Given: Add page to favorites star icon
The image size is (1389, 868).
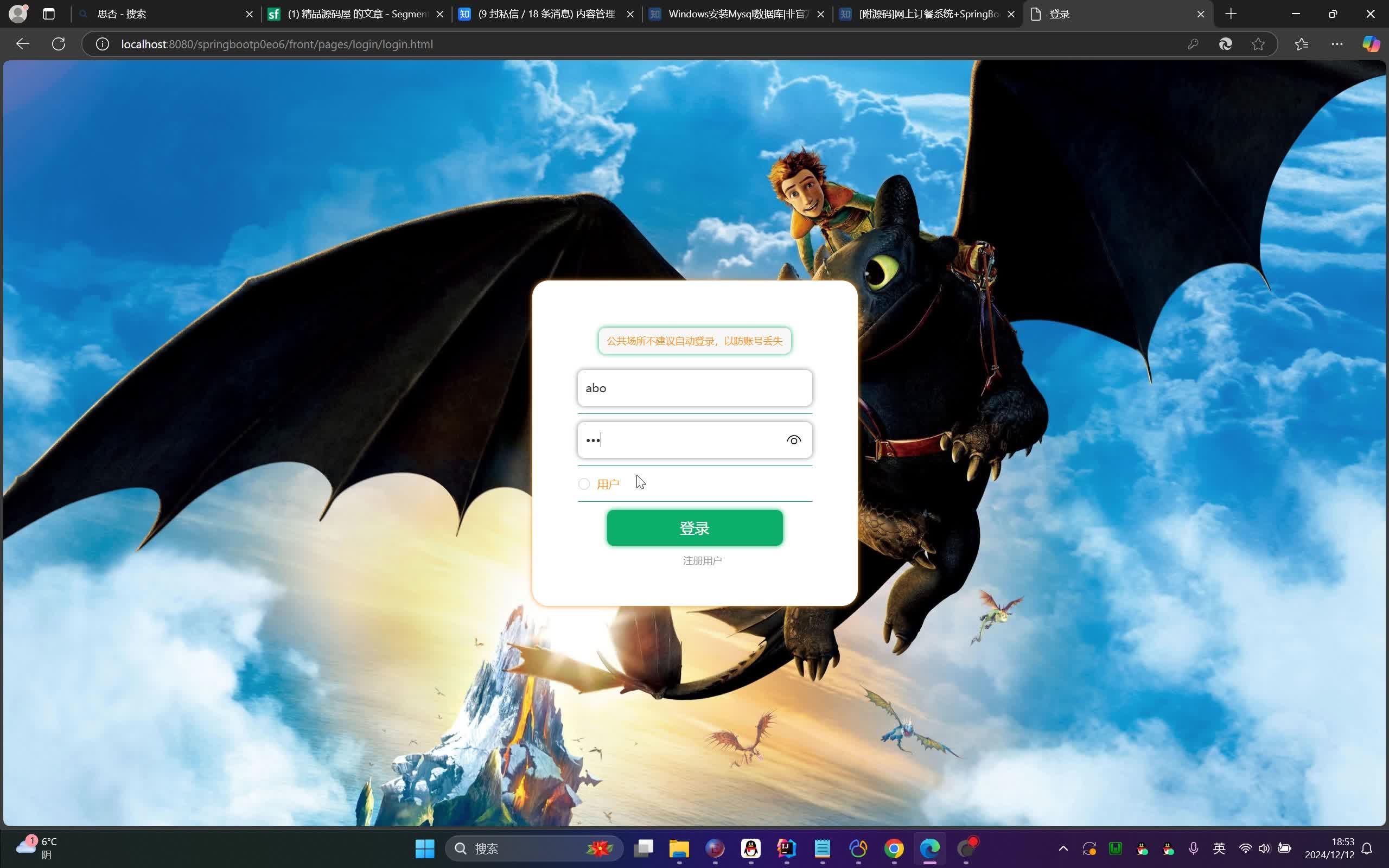Looking at the screenshot, I should (x=1258, y=44).
